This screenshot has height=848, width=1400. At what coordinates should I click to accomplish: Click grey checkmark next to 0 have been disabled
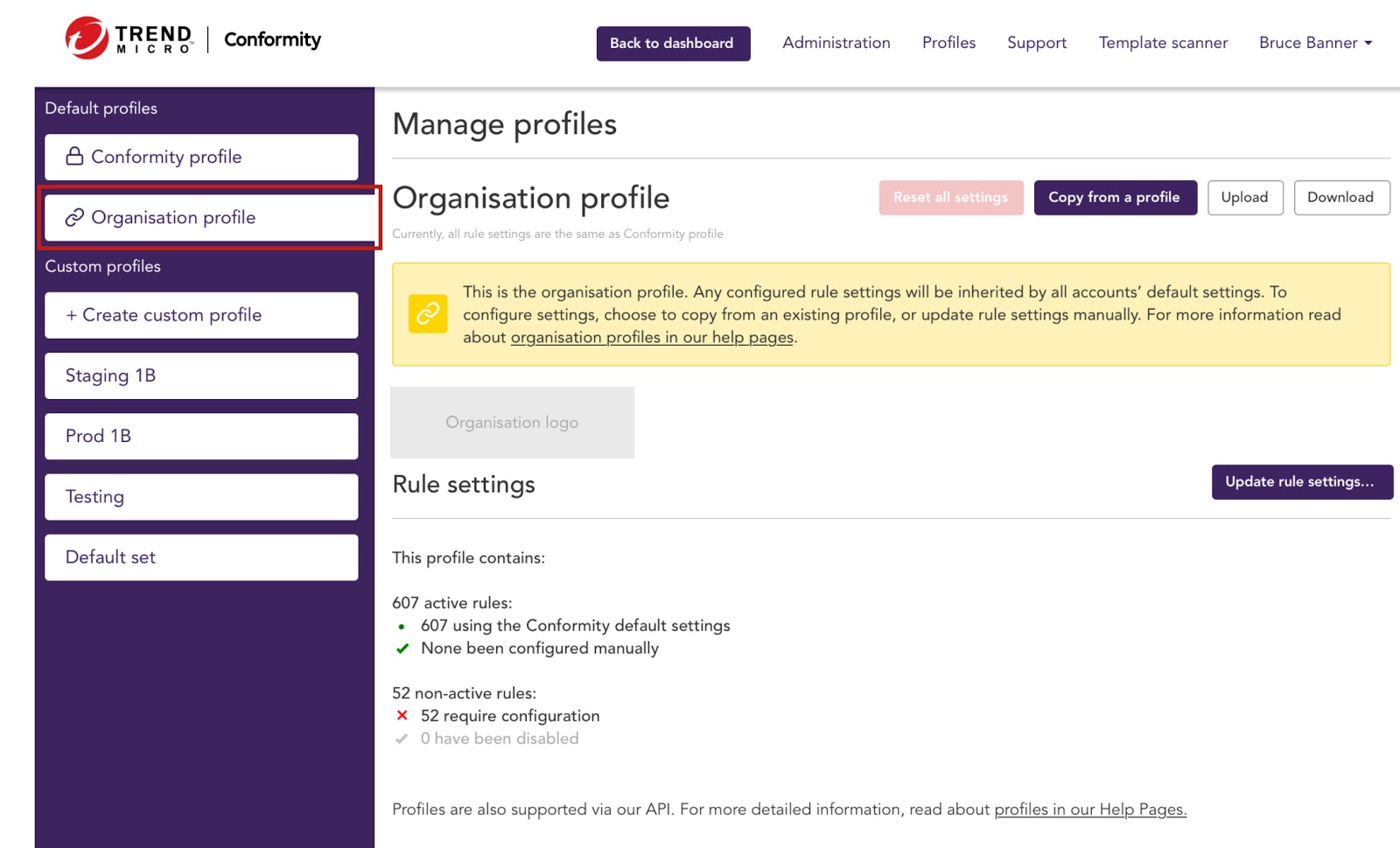click(x=402, y=739)
